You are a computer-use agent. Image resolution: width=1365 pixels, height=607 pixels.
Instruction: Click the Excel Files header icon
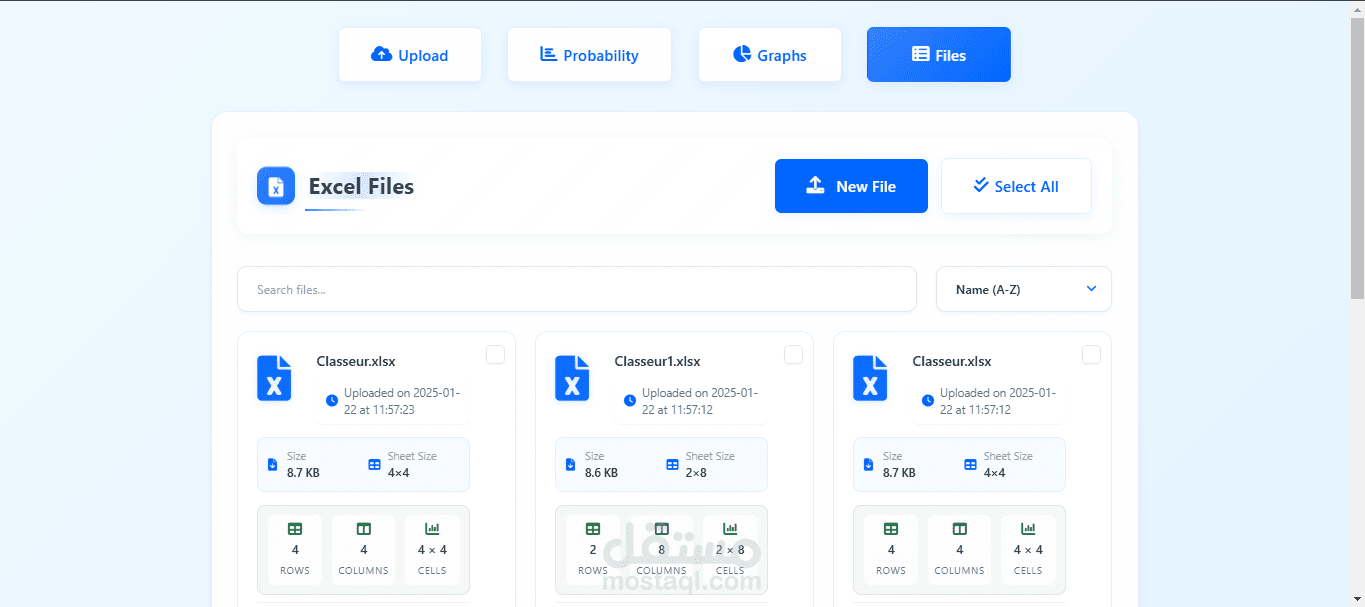(x=276, y=186)
